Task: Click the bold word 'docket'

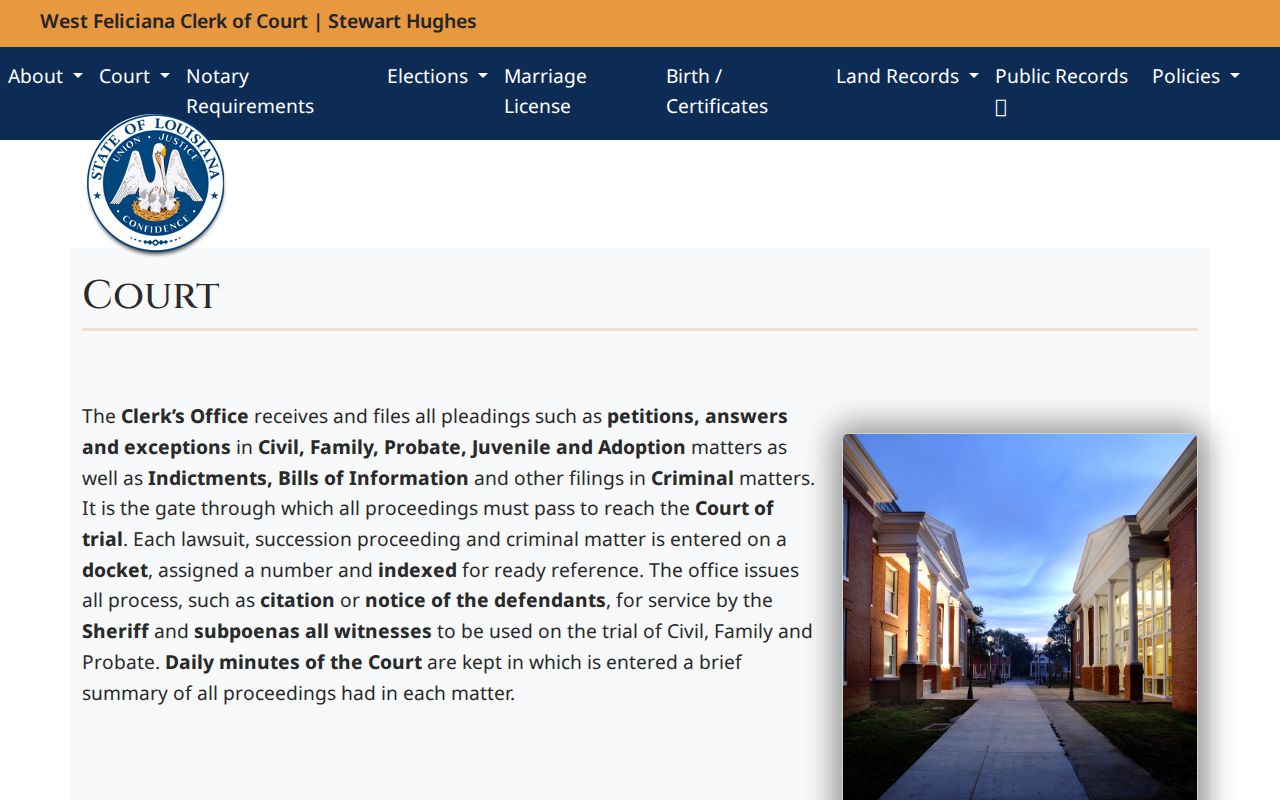Action: [x=115, y=570]
